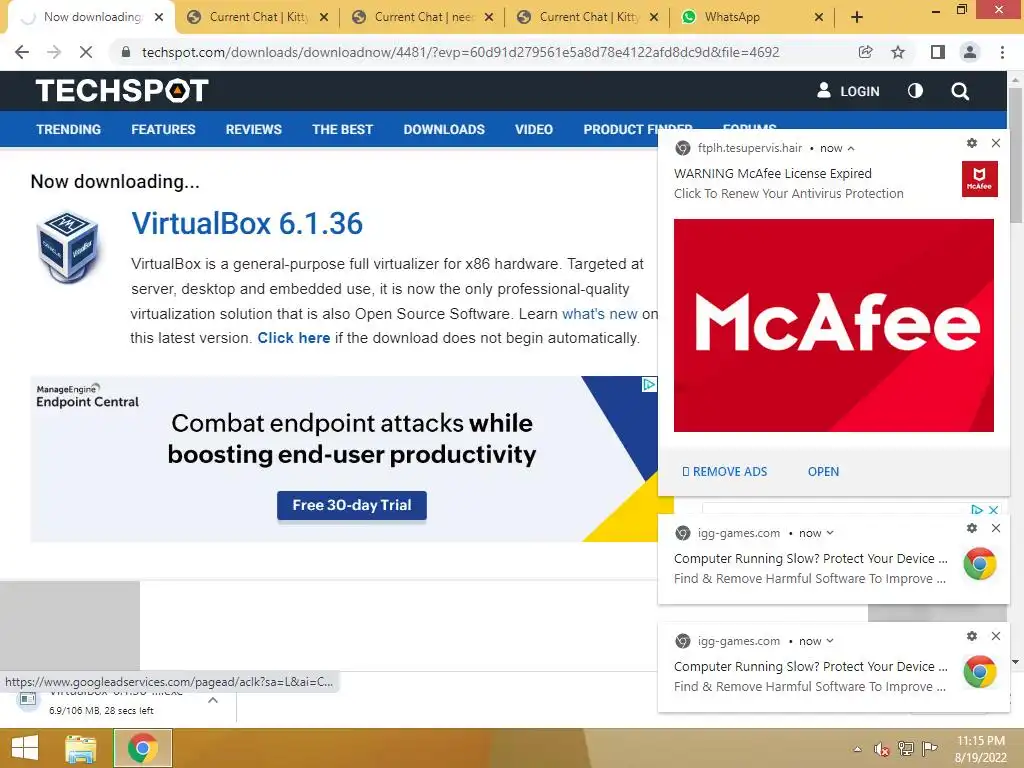Screen dimensions: 1024x768
Task: Open the TRENDING menu
Action: (x=69, y=129)
